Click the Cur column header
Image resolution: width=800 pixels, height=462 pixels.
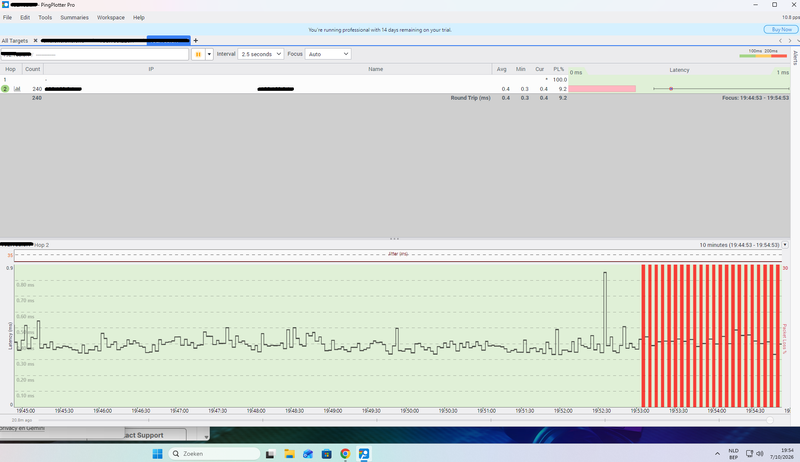[x=539, y=69]
